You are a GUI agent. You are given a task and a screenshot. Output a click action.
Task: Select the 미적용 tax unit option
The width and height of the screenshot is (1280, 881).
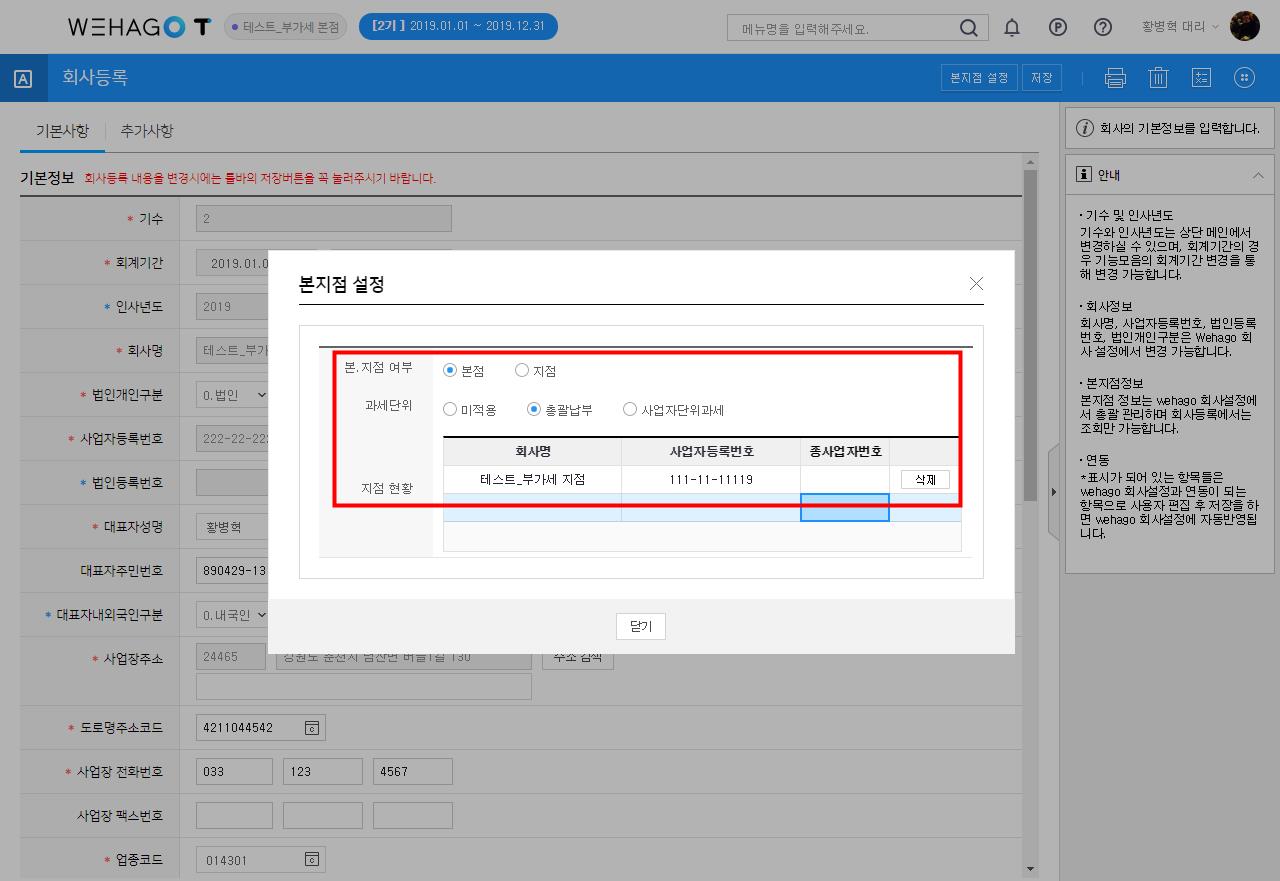click(x=450, y=409)
